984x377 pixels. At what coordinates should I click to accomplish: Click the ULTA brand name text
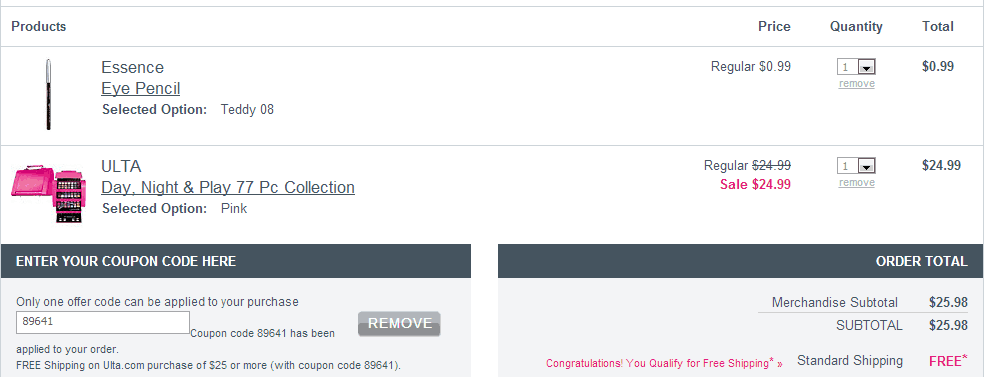click(x=121, y=166)
